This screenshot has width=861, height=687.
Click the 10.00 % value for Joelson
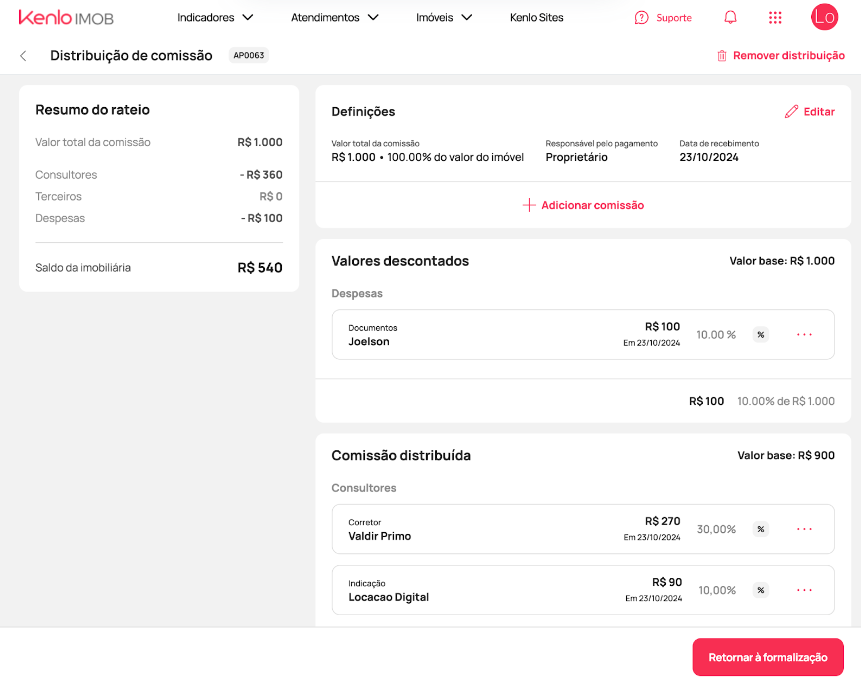coord(716,334)
